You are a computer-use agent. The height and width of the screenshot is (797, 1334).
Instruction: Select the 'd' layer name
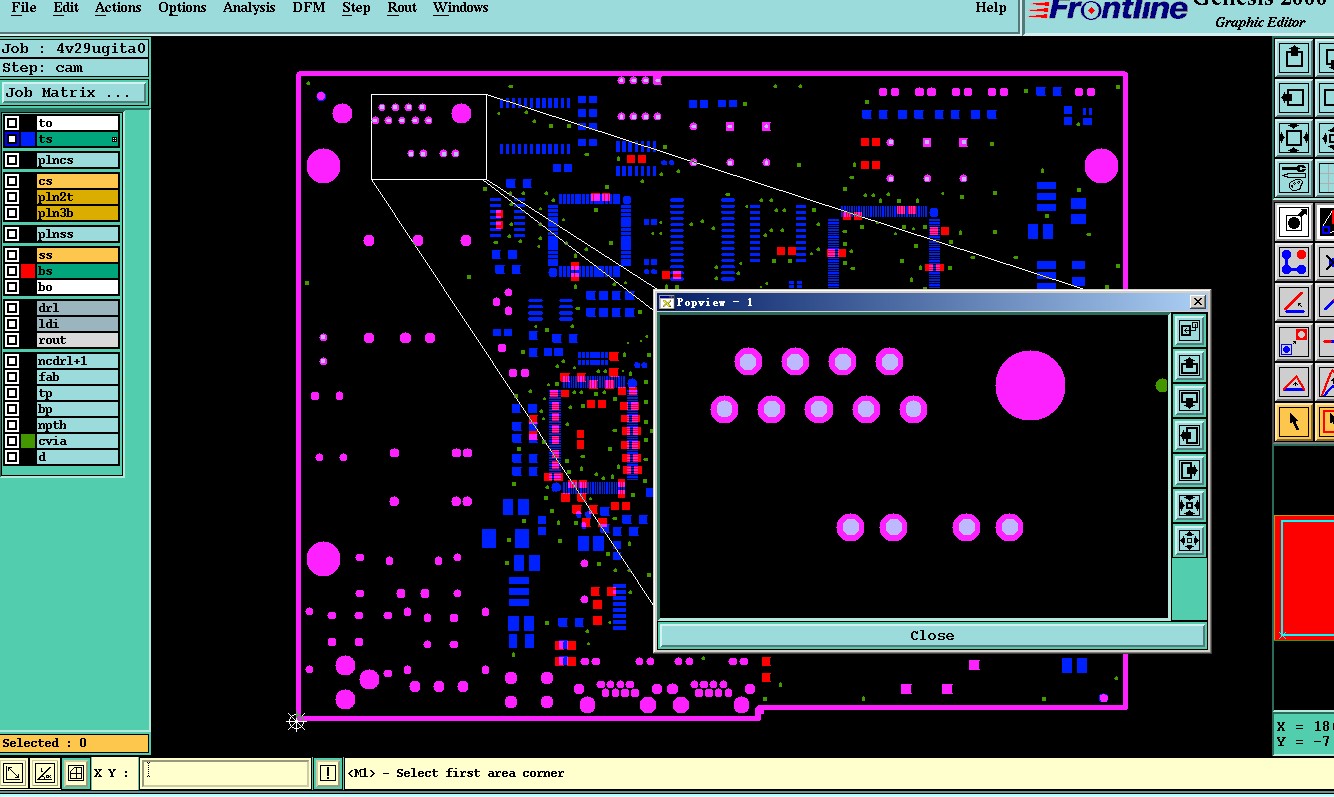77,457
